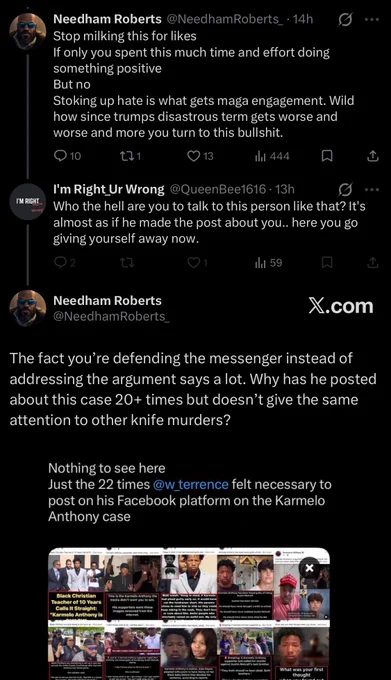Open more options on Needham Roberts' post
391x680 pixels.
click(x=372, y=20)
